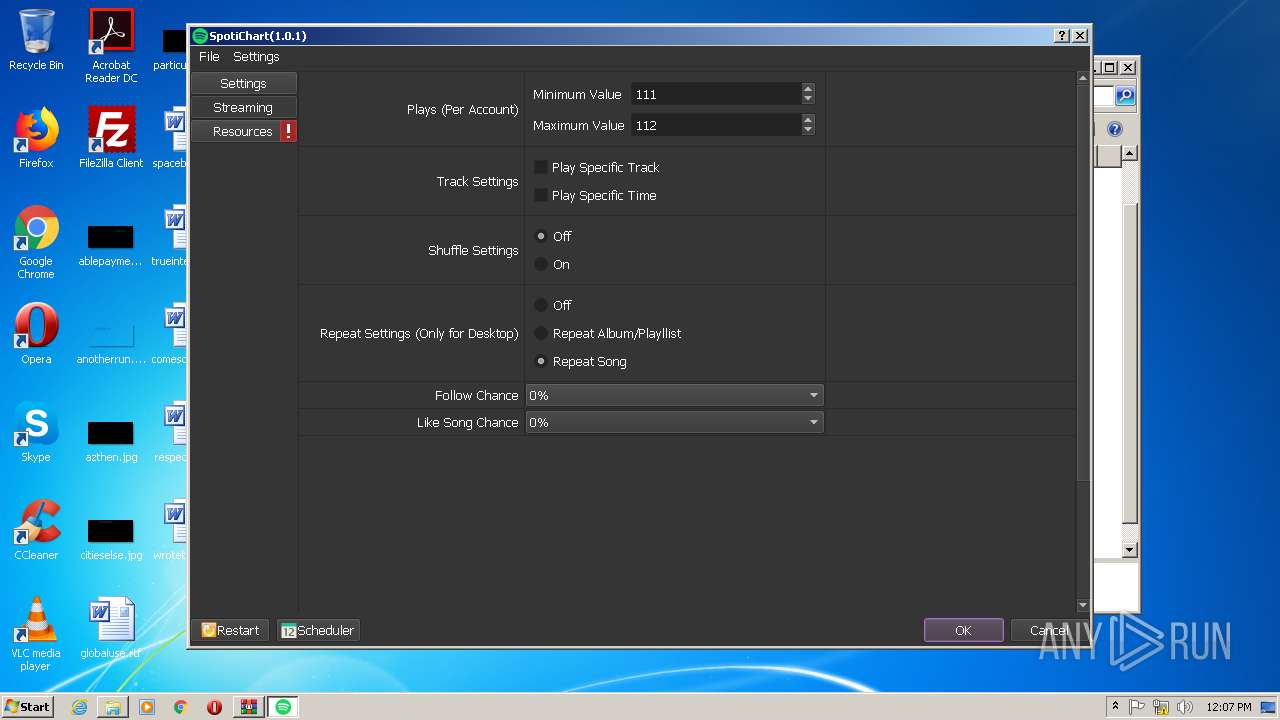
Task: Open the Windows Start menu
Action: (28, 707)
